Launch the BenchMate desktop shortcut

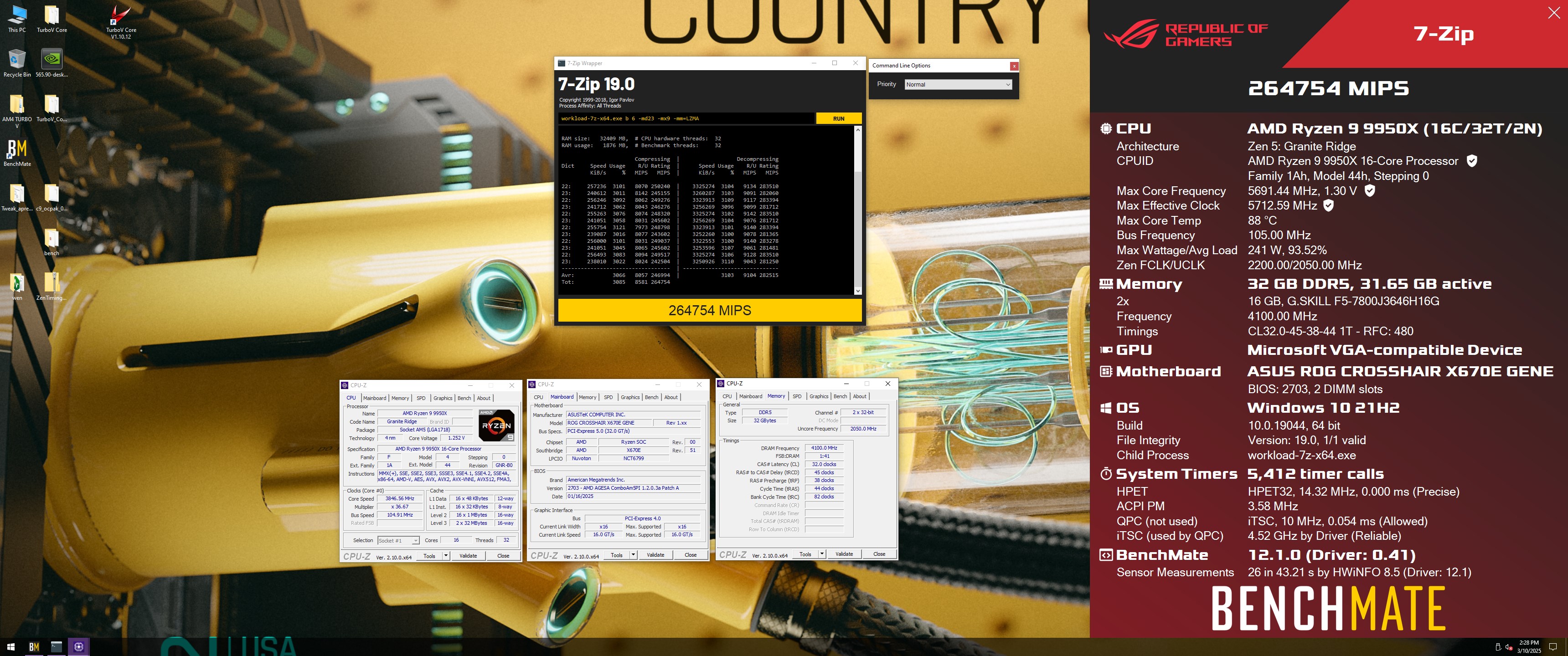pos(17,153)
